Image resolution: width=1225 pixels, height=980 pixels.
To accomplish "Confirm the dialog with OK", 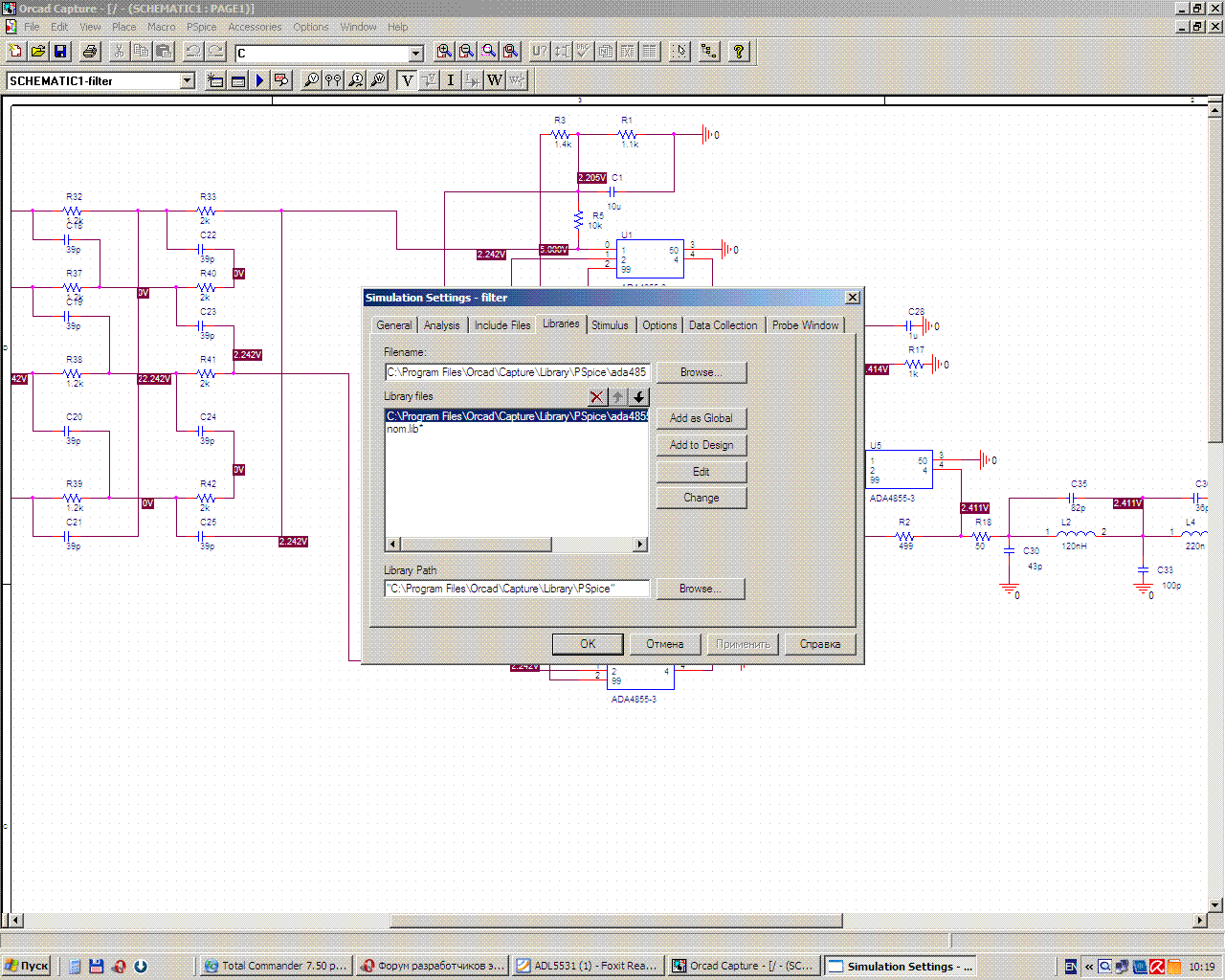I will coord(588,644).
